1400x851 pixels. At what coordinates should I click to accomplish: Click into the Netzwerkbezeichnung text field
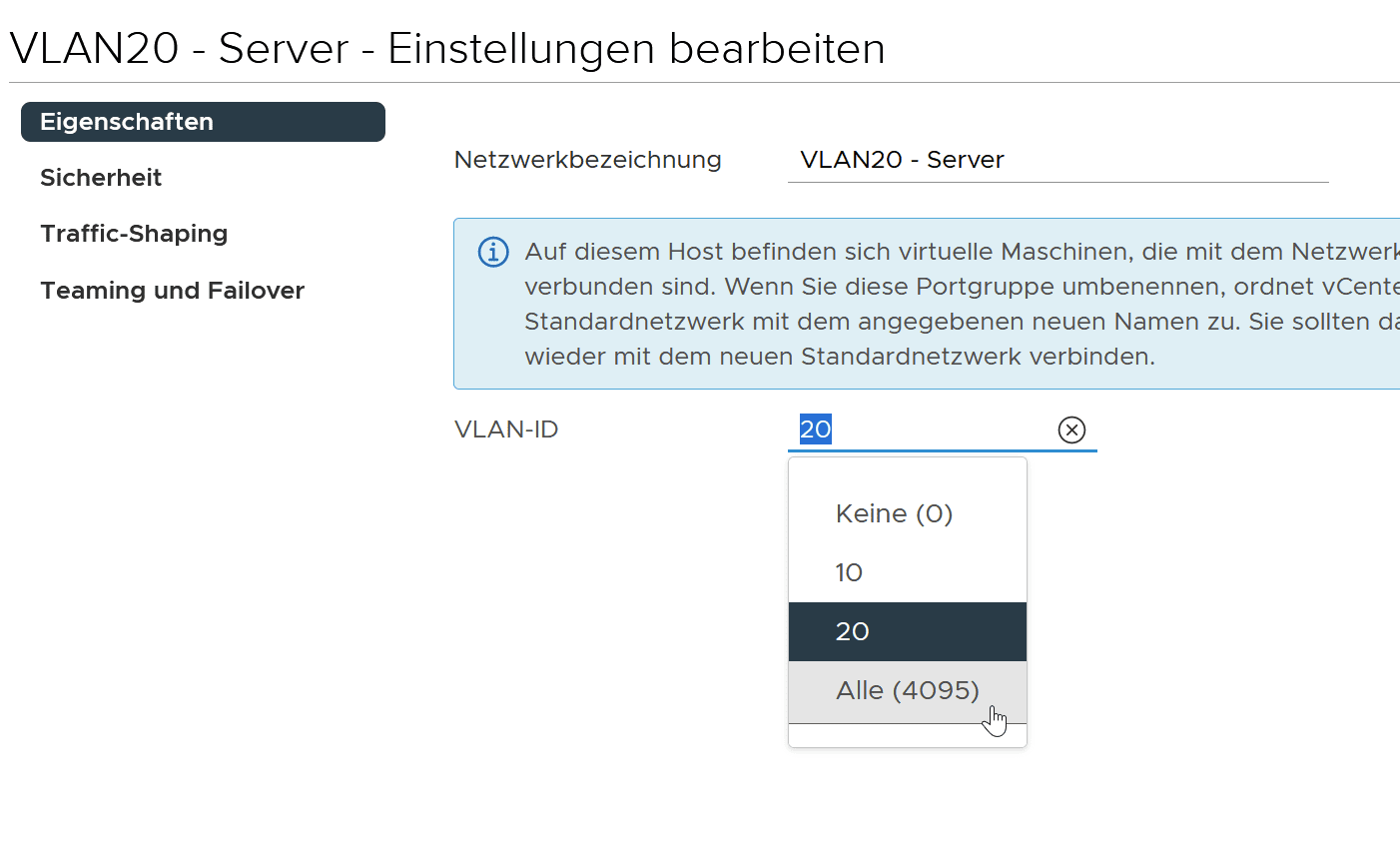[x=1057, y=160]
